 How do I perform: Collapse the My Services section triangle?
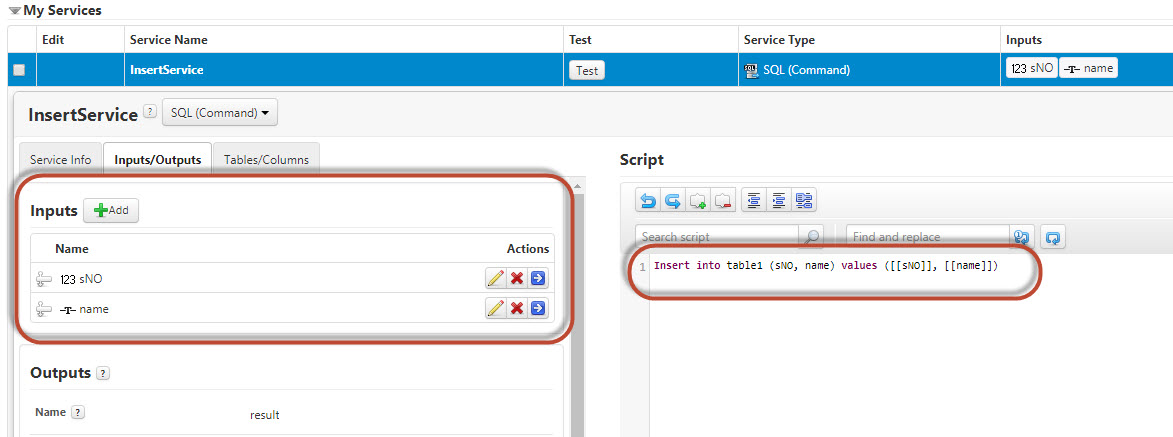(14, 10)
